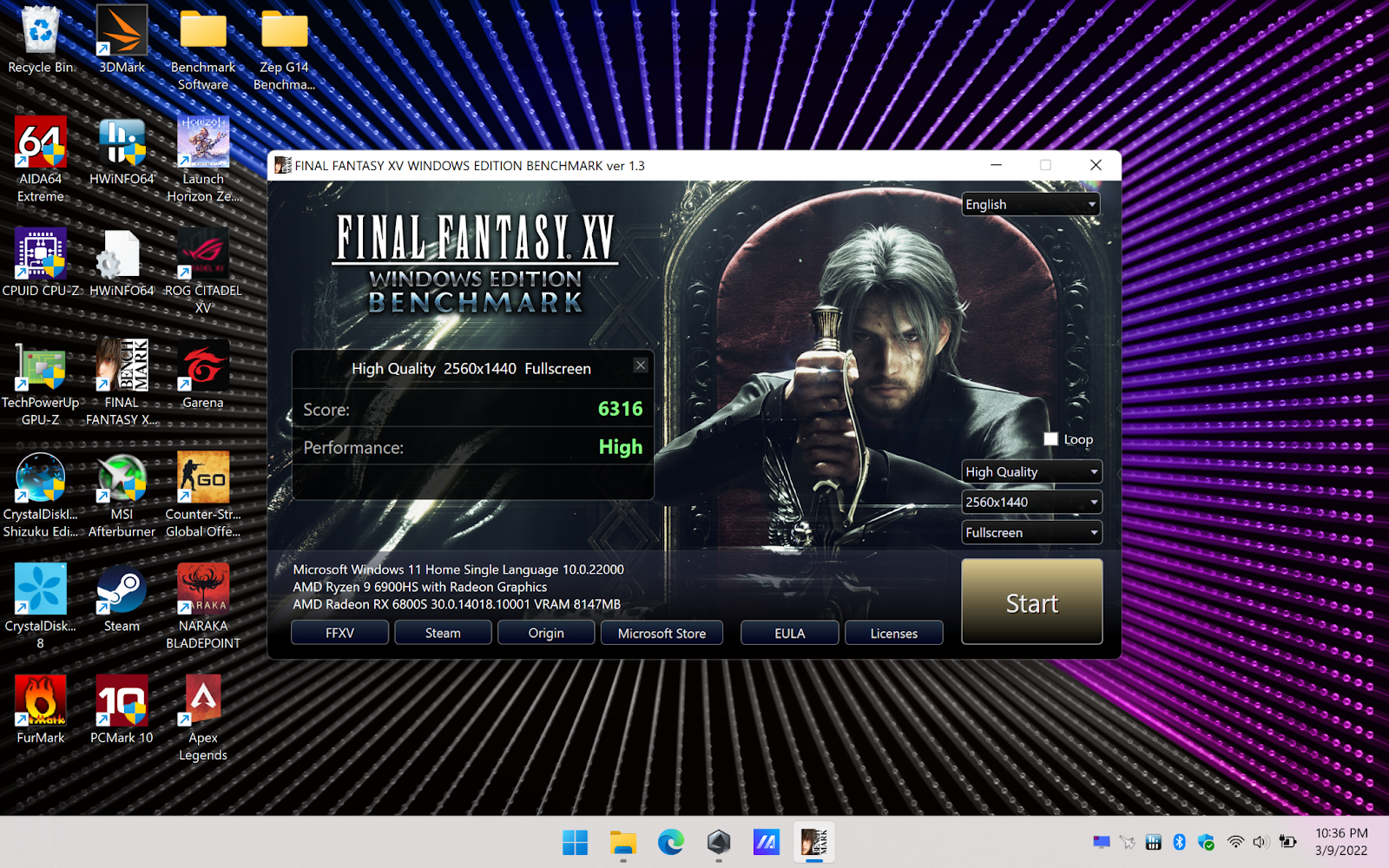Open Armoury Crate taskbar icon
The width and height of the screenshot is (1389, 868).
pyautogui.click(x=718, y=842)
